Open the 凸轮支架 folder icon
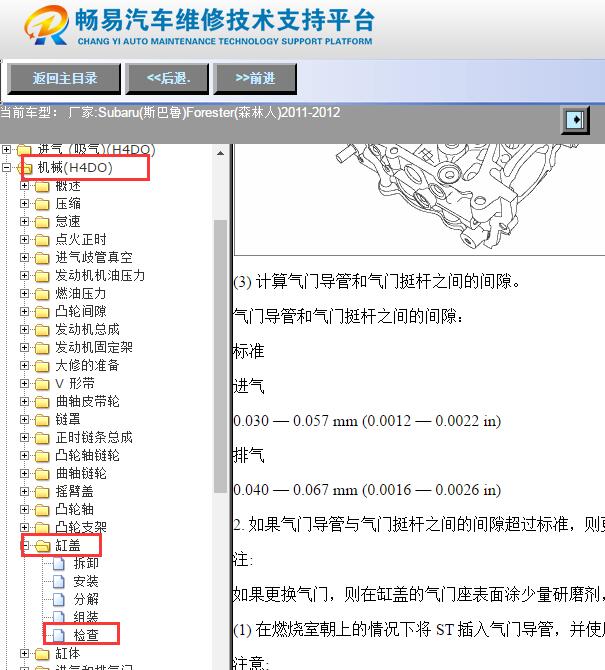 42,528
